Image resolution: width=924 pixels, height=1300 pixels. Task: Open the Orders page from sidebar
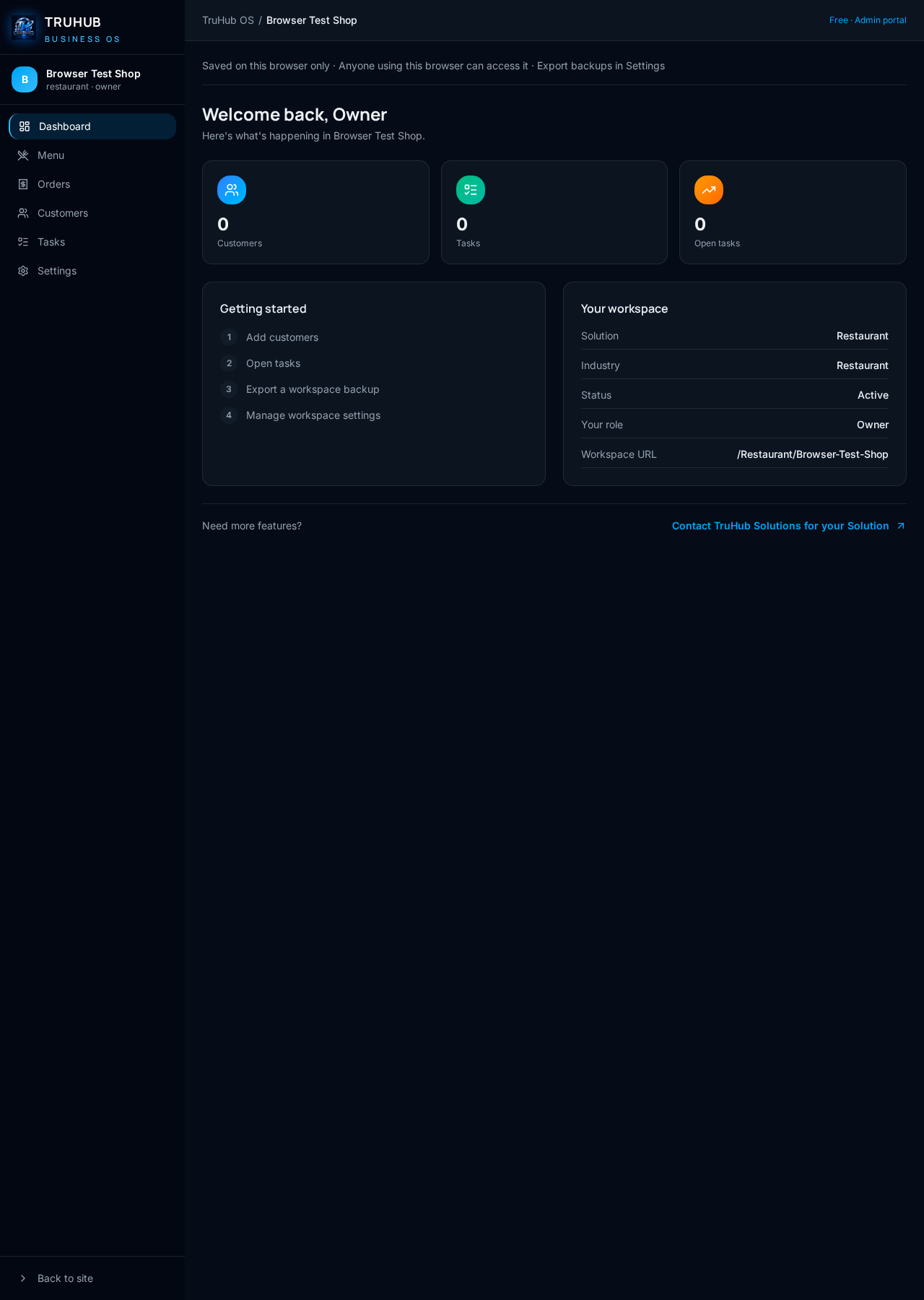click(x=92, y=184)
